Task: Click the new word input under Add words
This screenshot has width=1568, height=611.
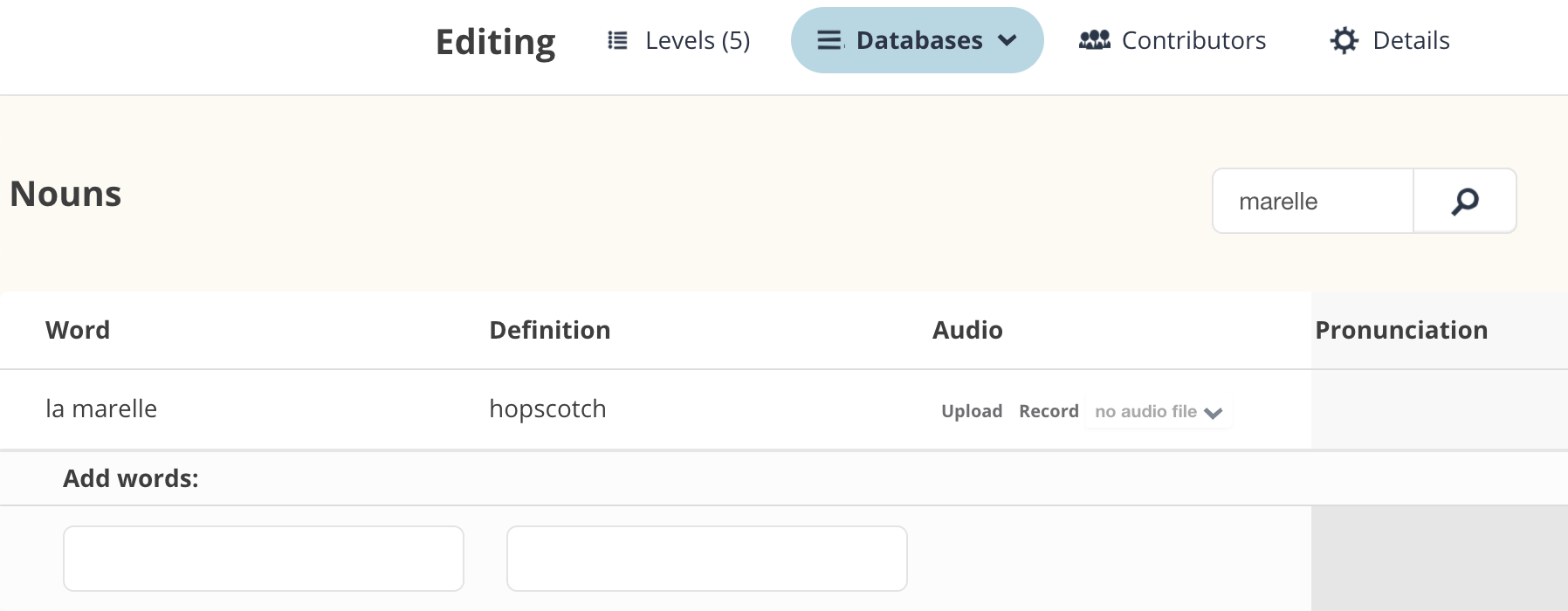Action: 263,559
